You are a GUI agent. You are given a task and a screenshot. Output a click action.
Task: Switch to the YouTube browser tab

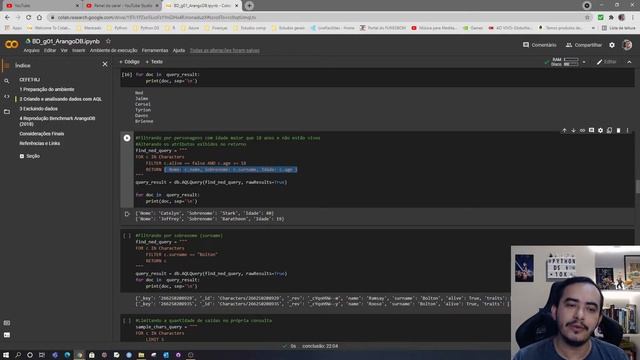41,6
